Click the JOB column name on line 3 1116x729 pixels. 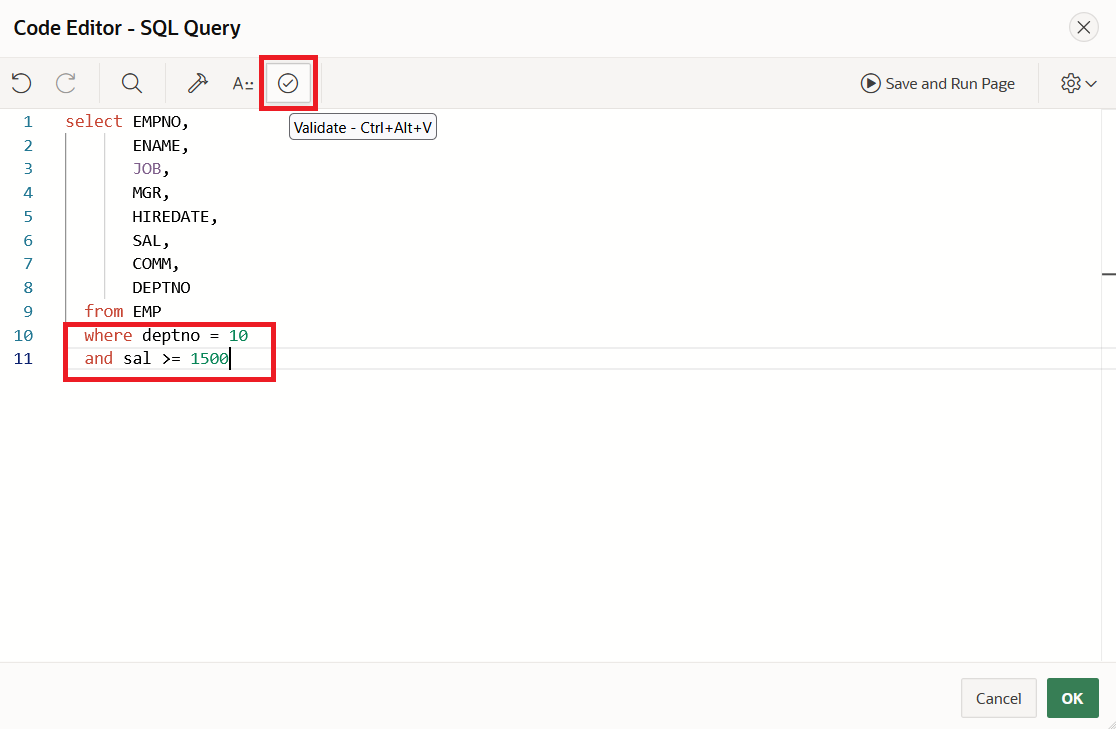(146, 168)
